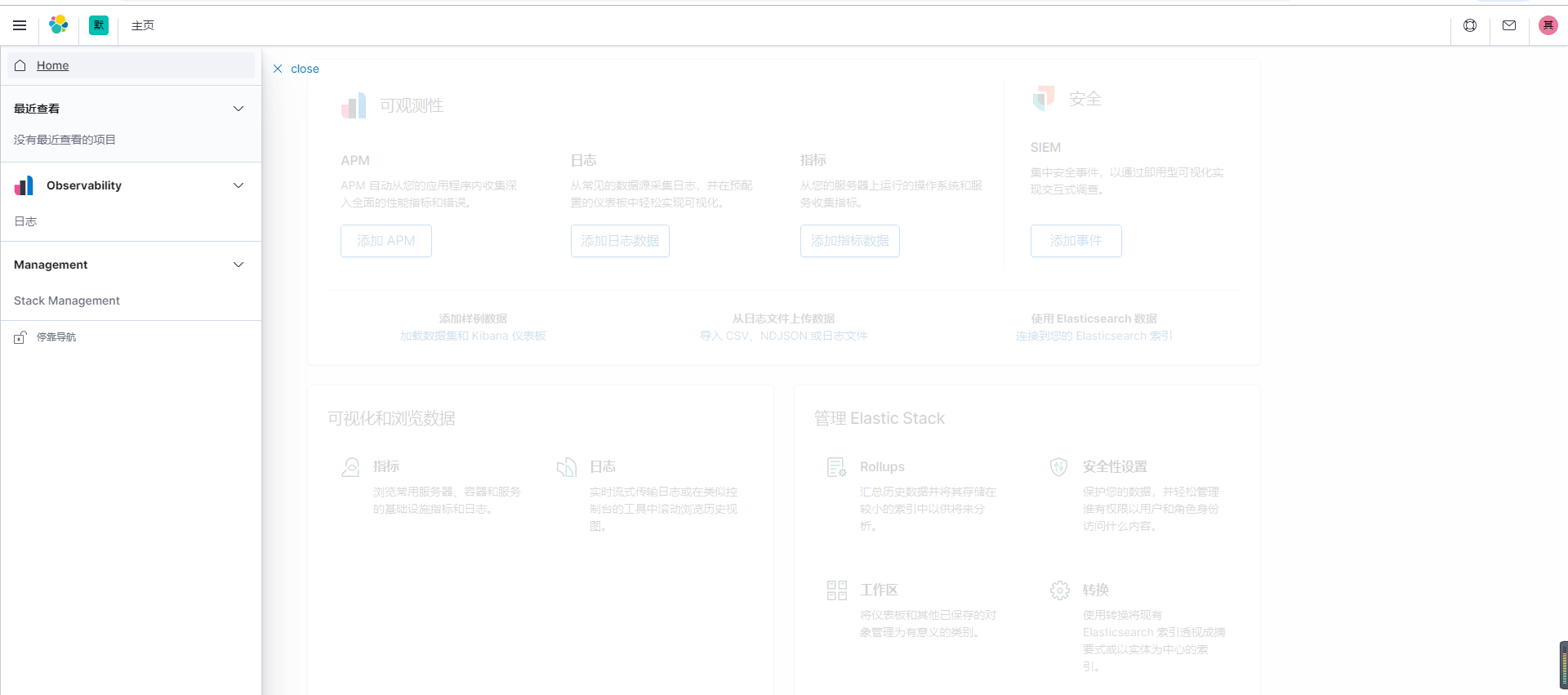Open the user account avatar
The width and height of the screenshot is (1568, 695).
[x=1548, y=25]
